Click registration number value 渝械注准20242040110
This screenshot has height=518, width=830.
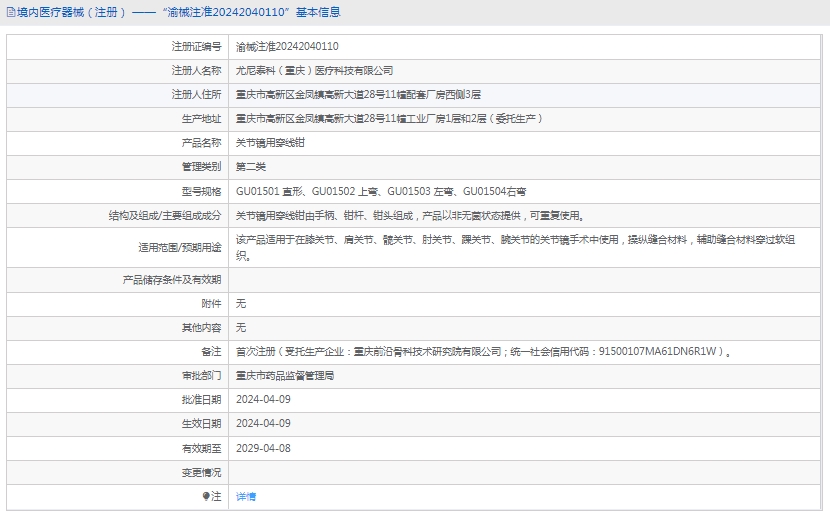[x=287, y=47]
